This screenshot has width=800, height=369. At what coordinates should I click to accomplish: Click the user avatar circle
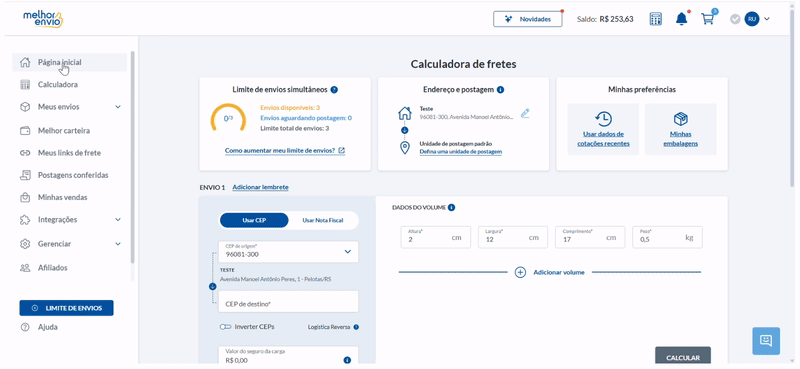(x=752, y=19)
